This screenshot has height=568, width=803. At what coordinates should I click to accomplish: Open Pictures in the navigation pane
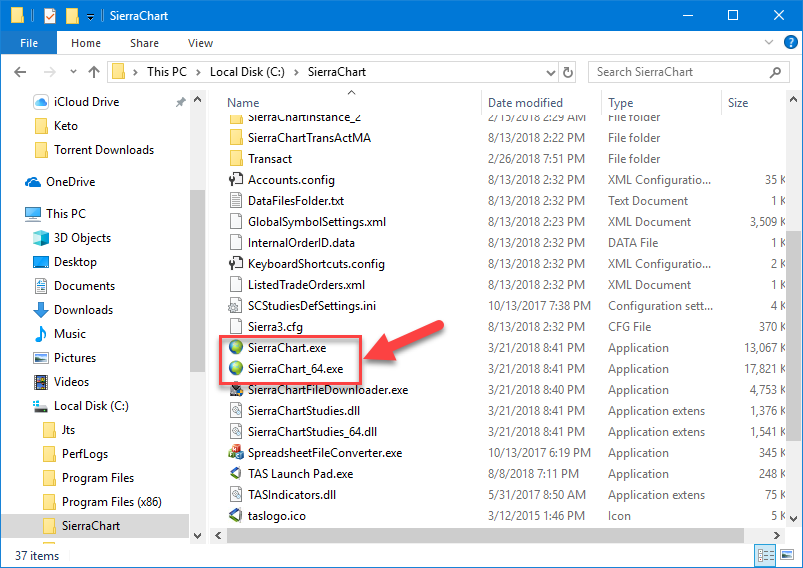[x=75, y=358]
